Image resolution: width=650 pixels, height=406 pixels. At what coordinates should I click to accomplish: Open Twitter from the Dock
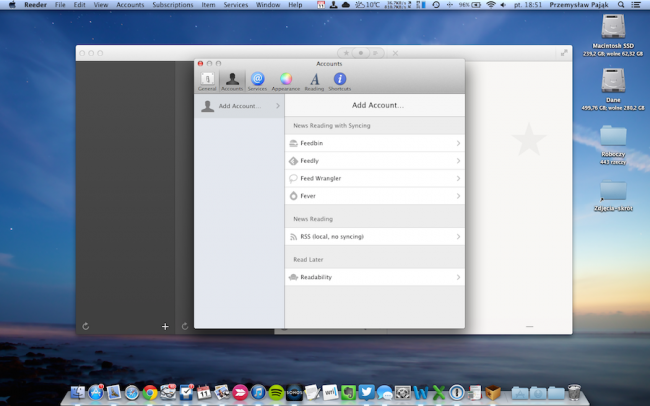[366, 392]
